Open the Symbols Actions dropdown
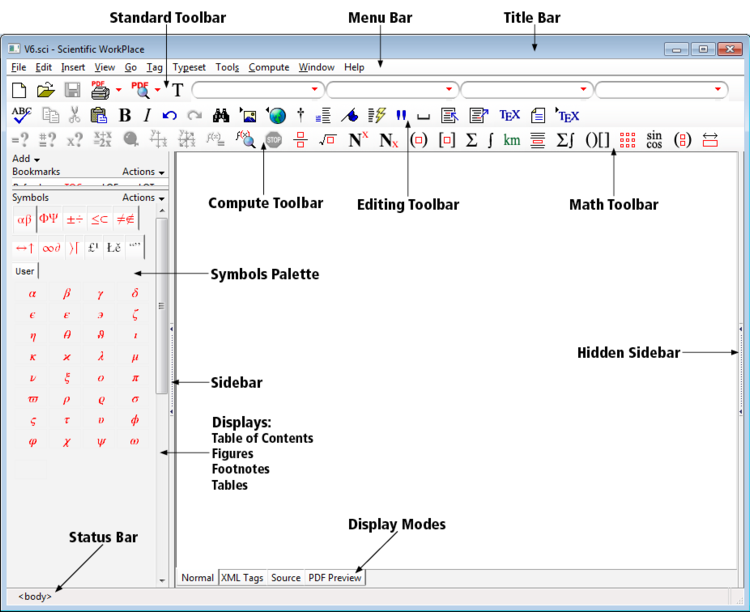750x612 pixels. point(143,197)
